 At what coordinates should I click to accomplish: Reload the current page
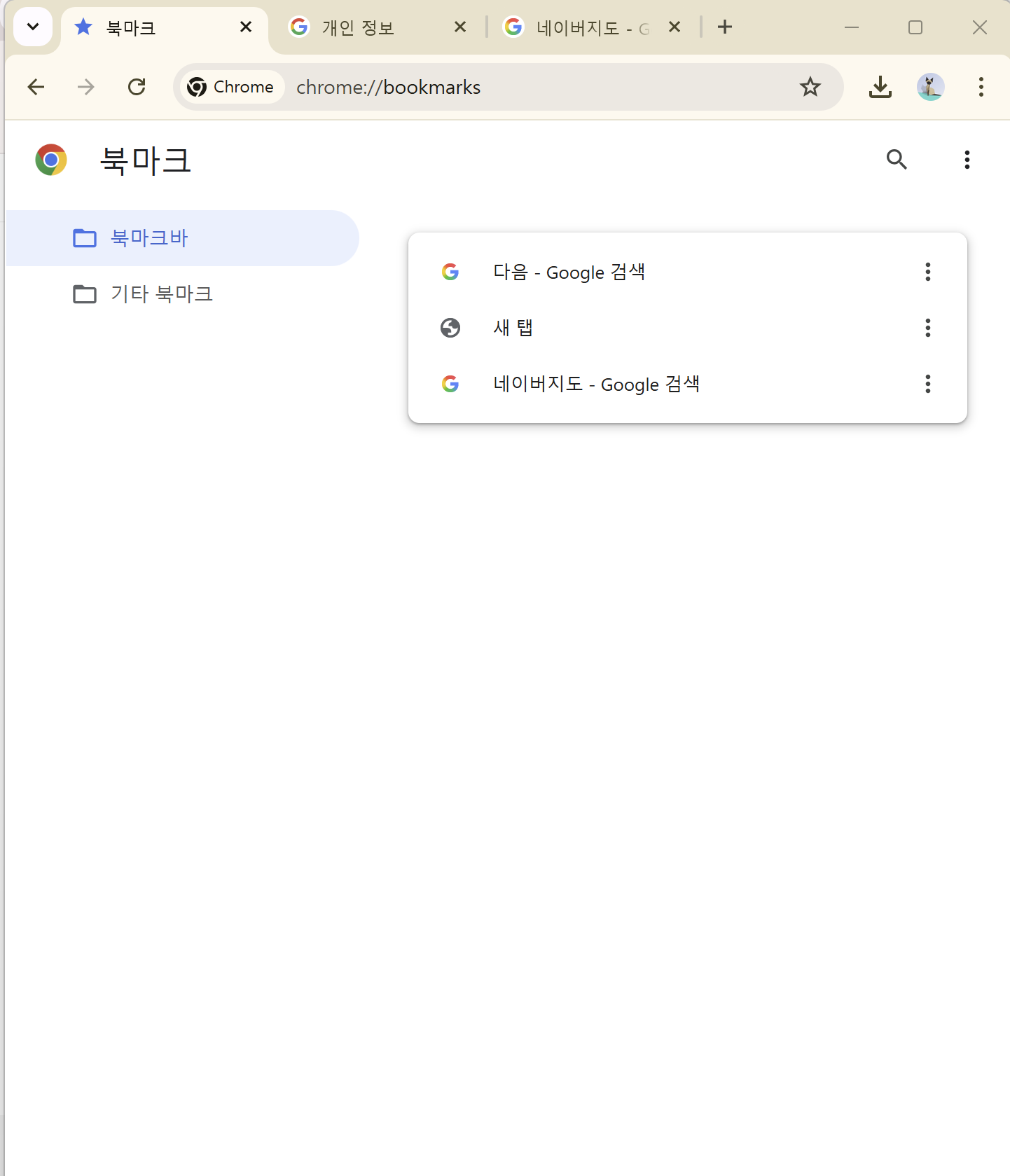click(137, 87)
